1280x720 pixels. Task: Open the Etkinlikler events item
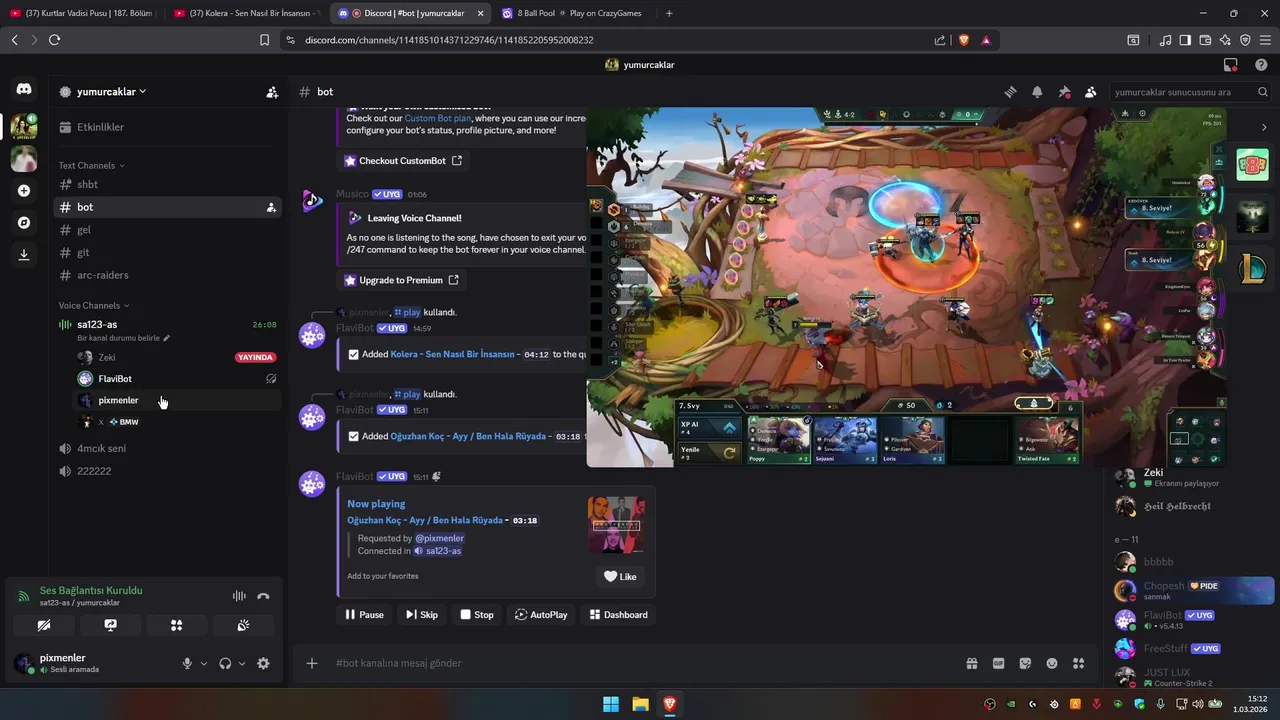(166, 127)
